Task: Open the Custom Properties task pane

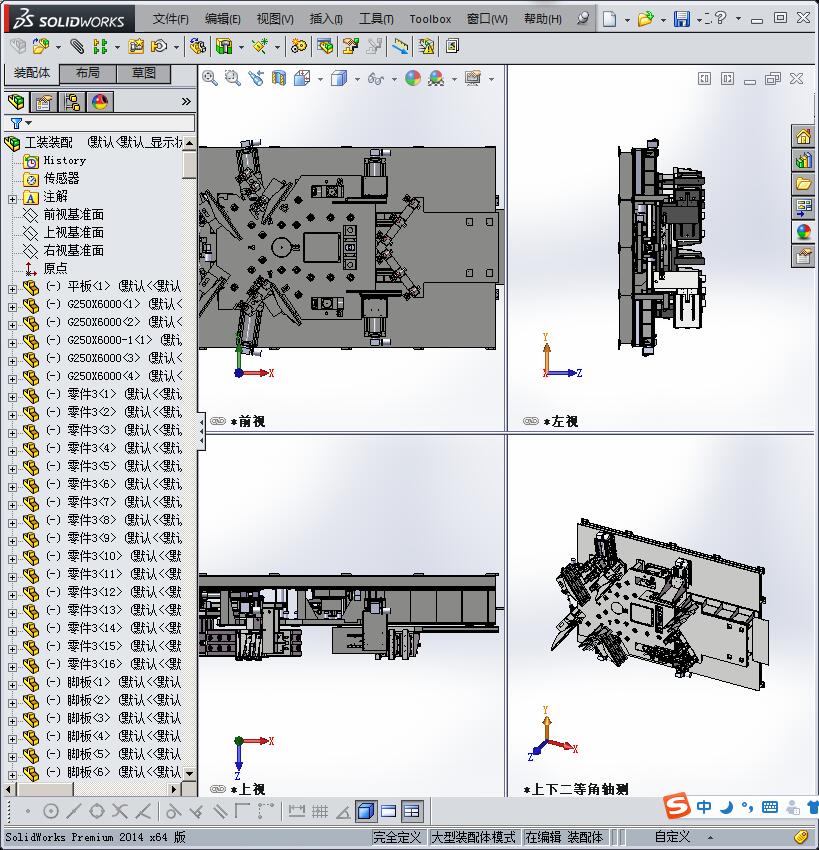Action: pos(803,256)
